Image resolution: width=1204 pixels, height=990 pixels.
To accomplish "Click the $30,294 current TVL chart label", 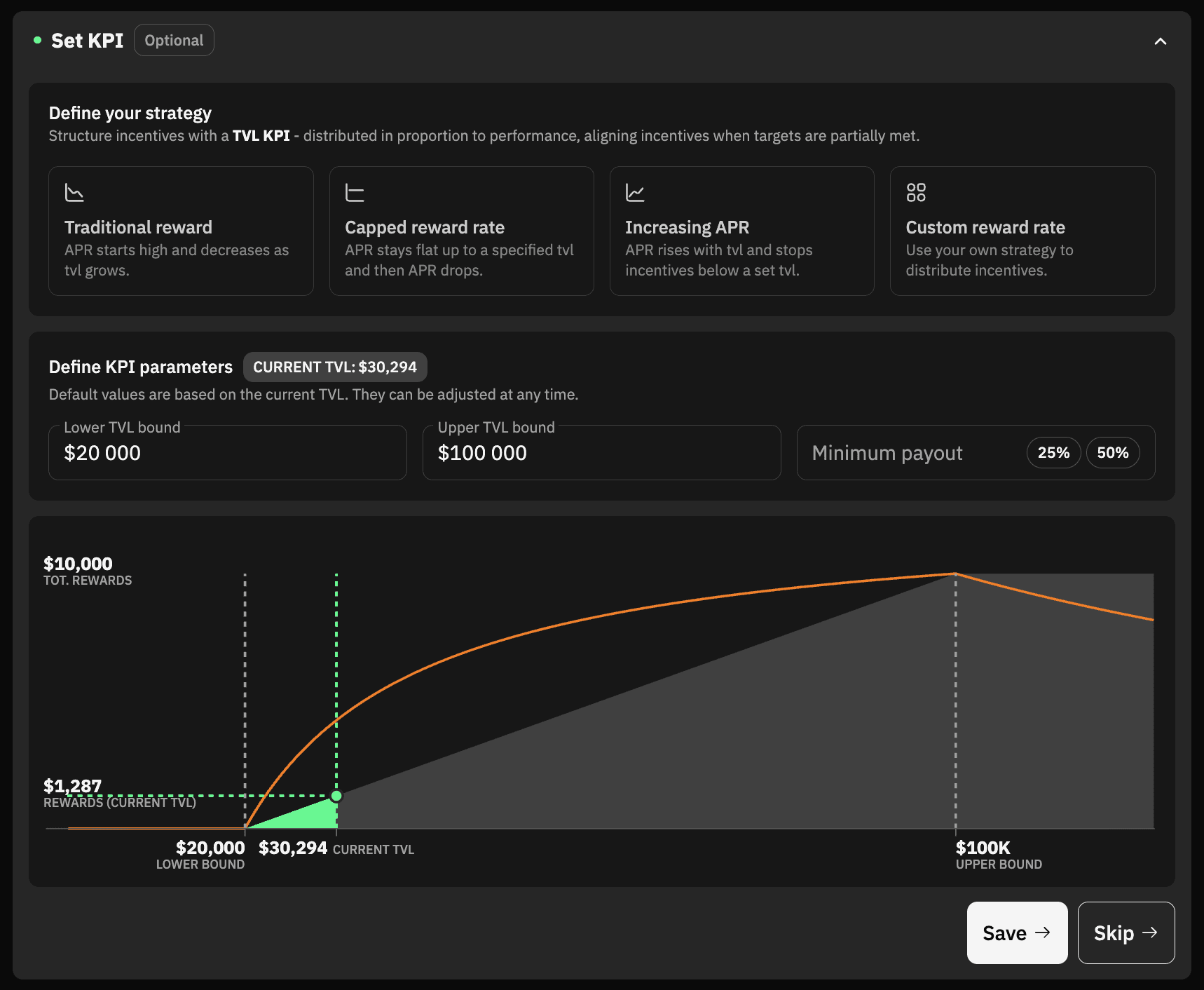I will (x=293, y=848).
